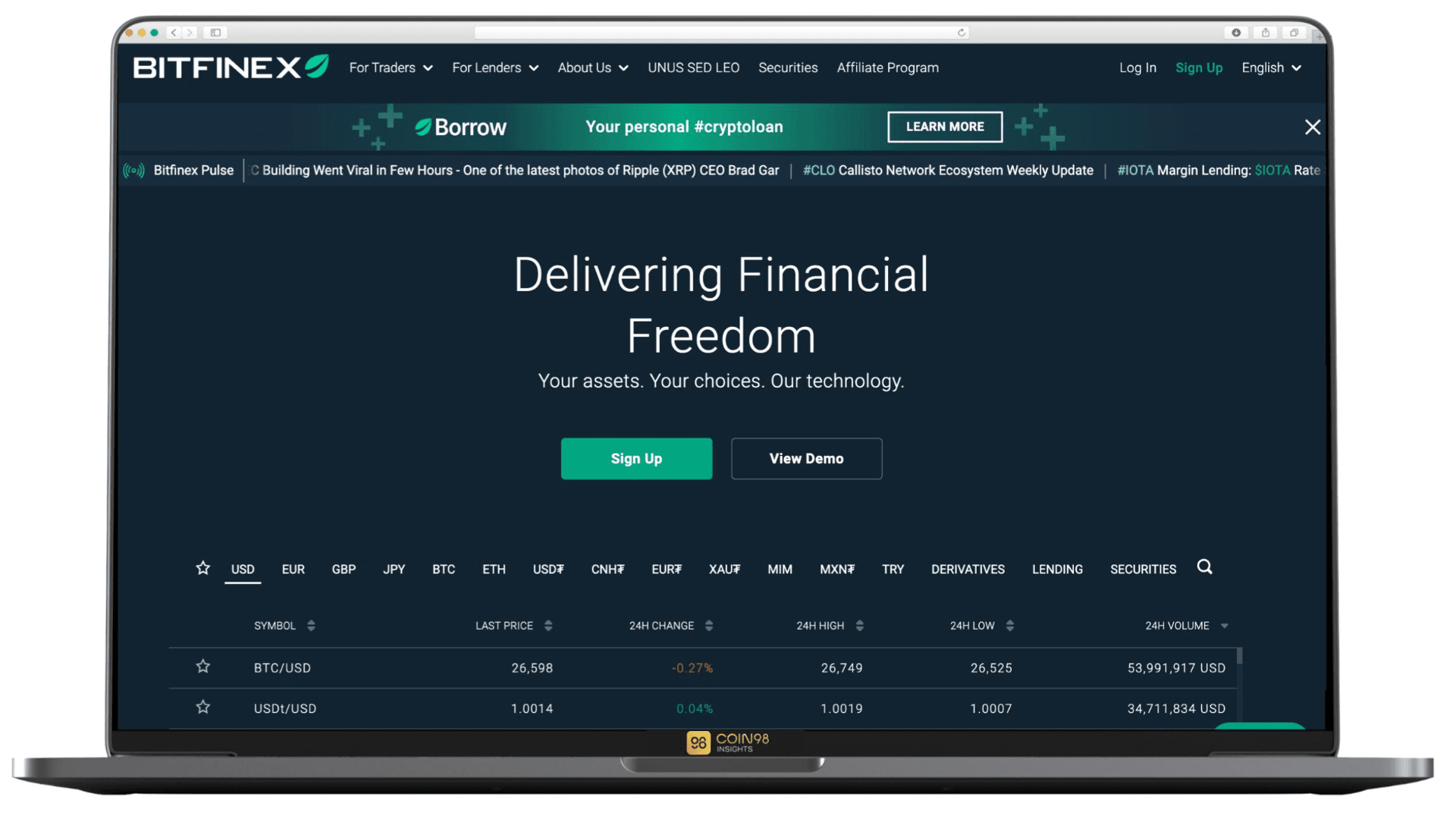The height and width of the screenshot is (819, 1456).
Task: Click the browser share icon
Action: pyautogui.click(x=1265, y=33)
